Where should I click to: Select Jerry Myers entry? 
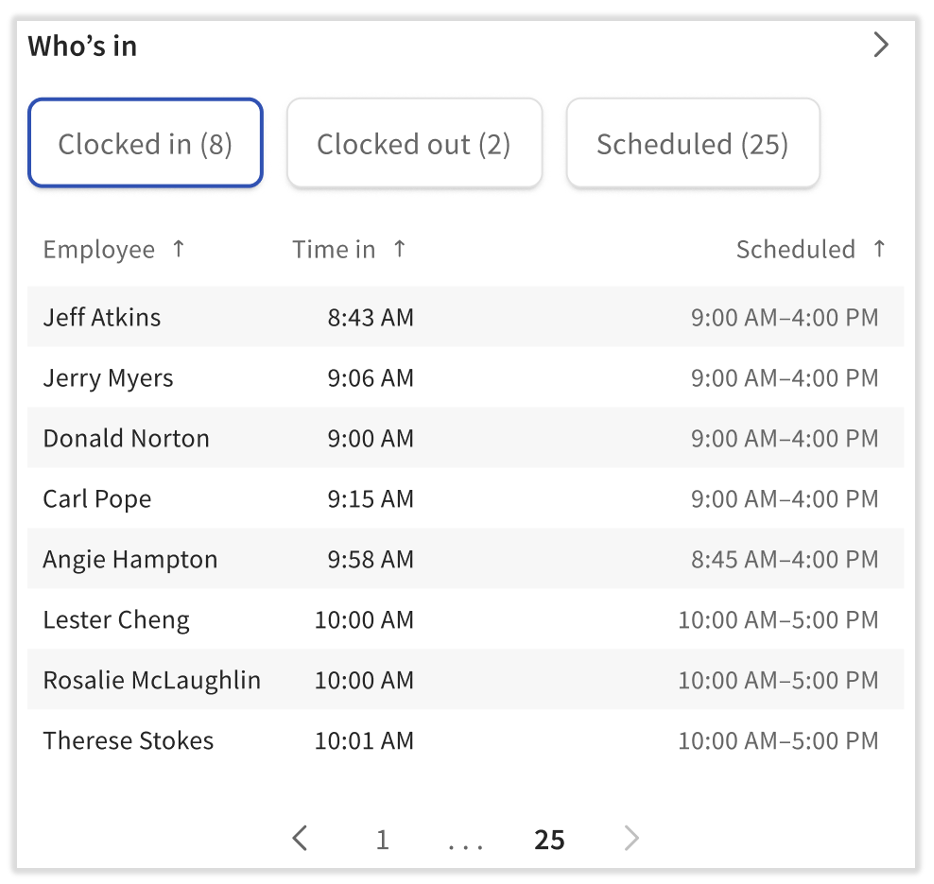coord(108,378)
